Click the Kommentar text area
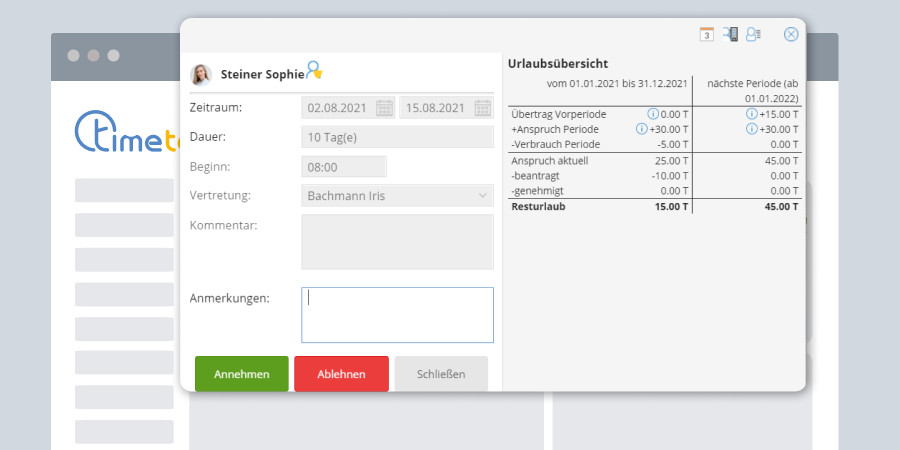Viewport: 900px width, 450px height. pos(397,242)
